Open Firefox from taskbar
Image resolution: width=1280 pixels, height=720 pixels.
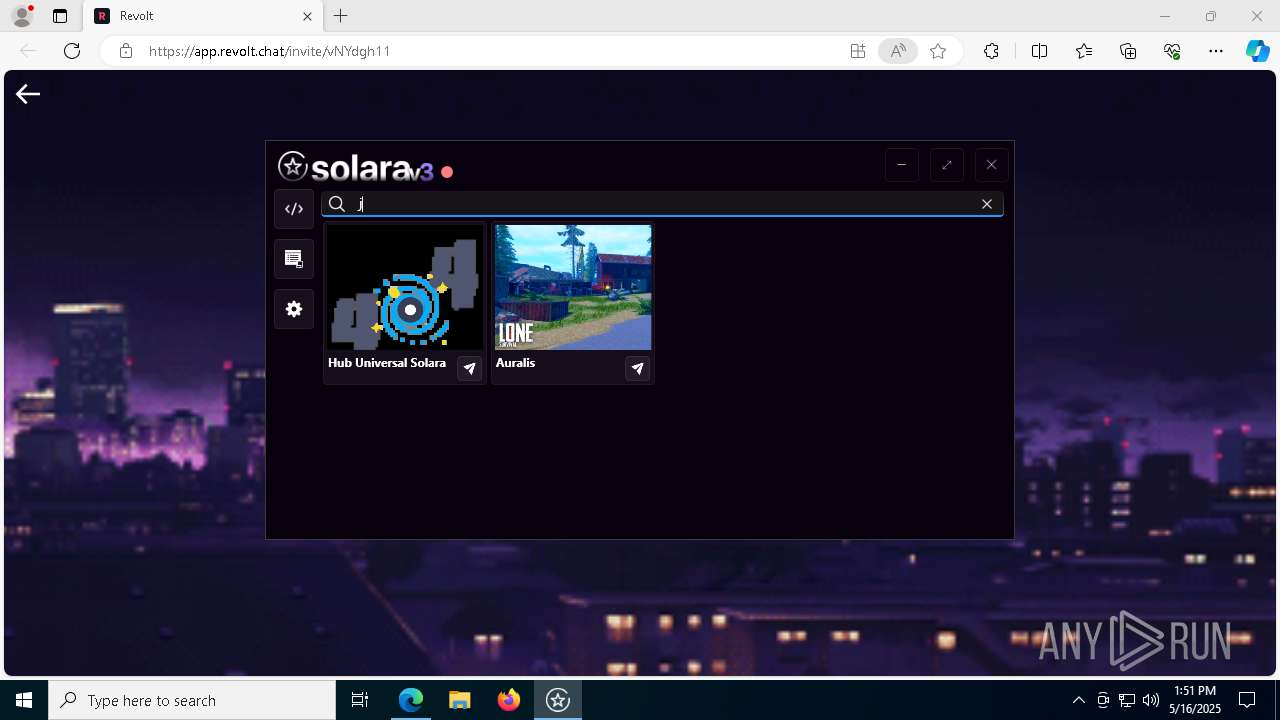[x=509, y=700]
